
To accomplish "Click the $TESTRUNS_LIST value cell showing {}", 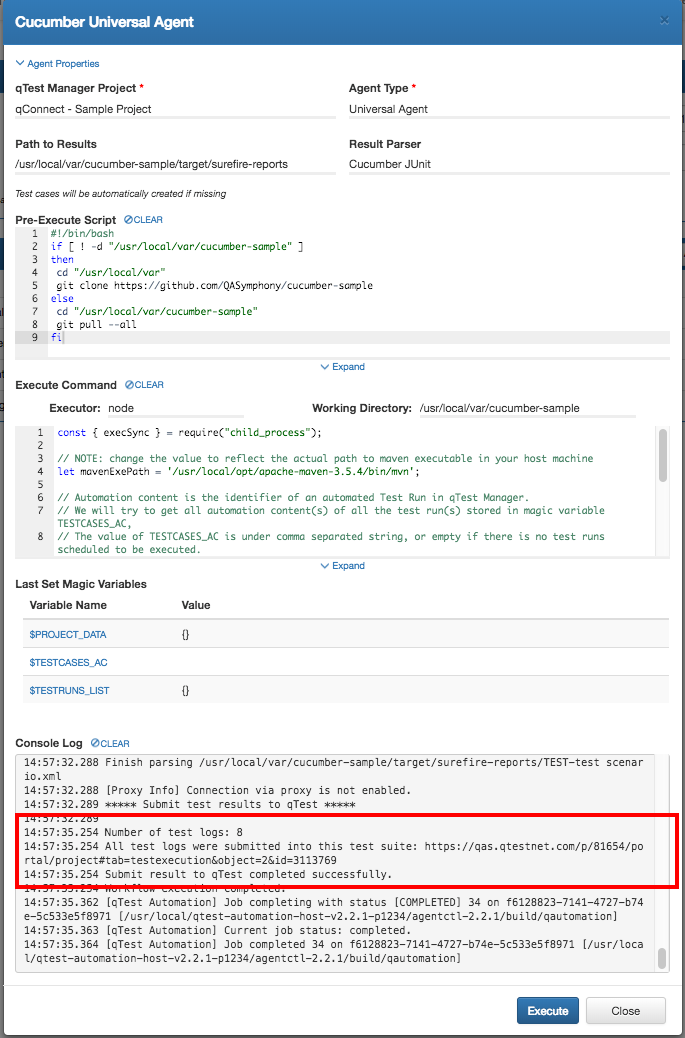I will pos(186,690).
